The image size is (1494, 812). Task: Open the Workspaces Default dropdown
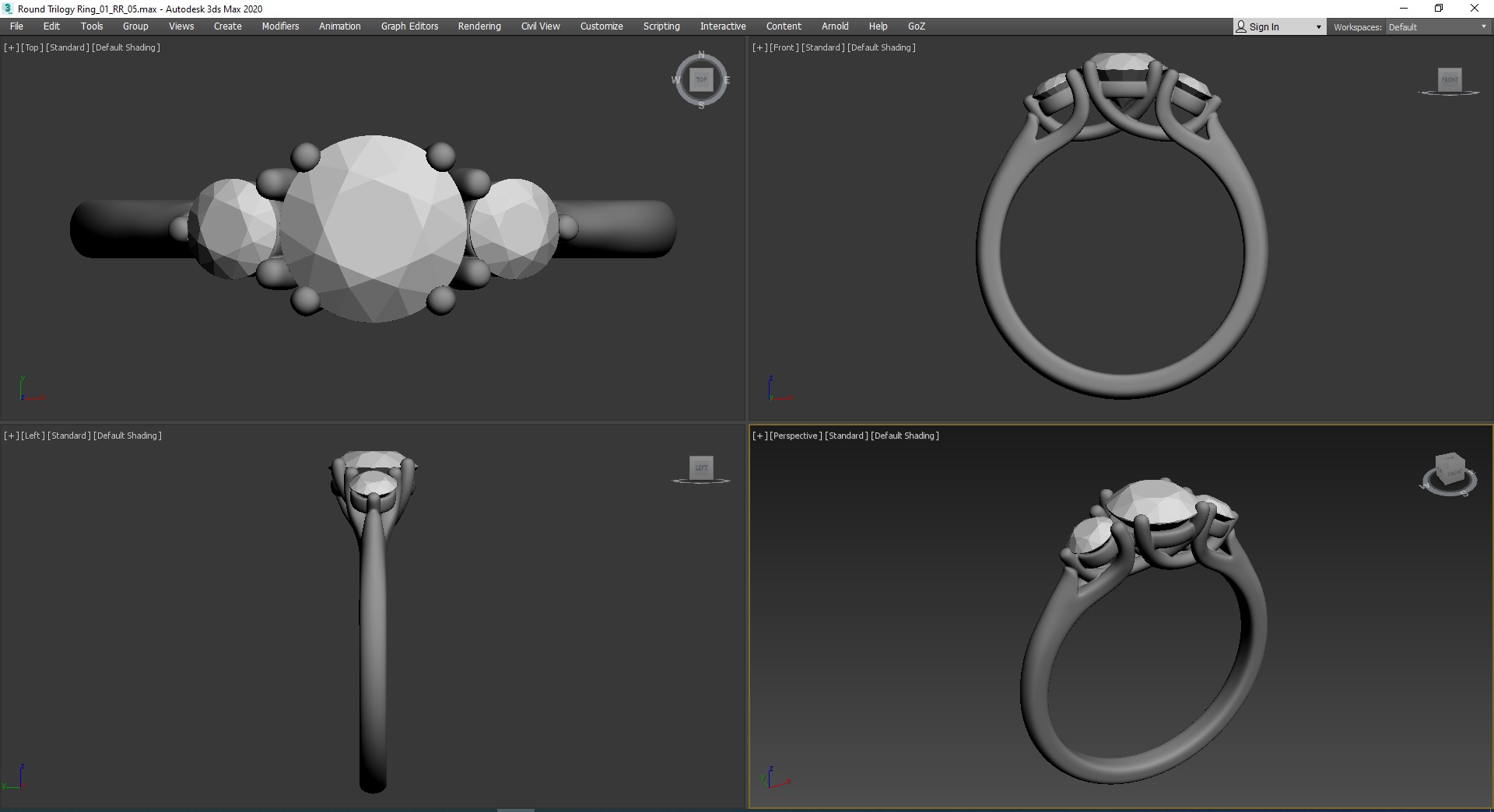(x=1438, y=27)
